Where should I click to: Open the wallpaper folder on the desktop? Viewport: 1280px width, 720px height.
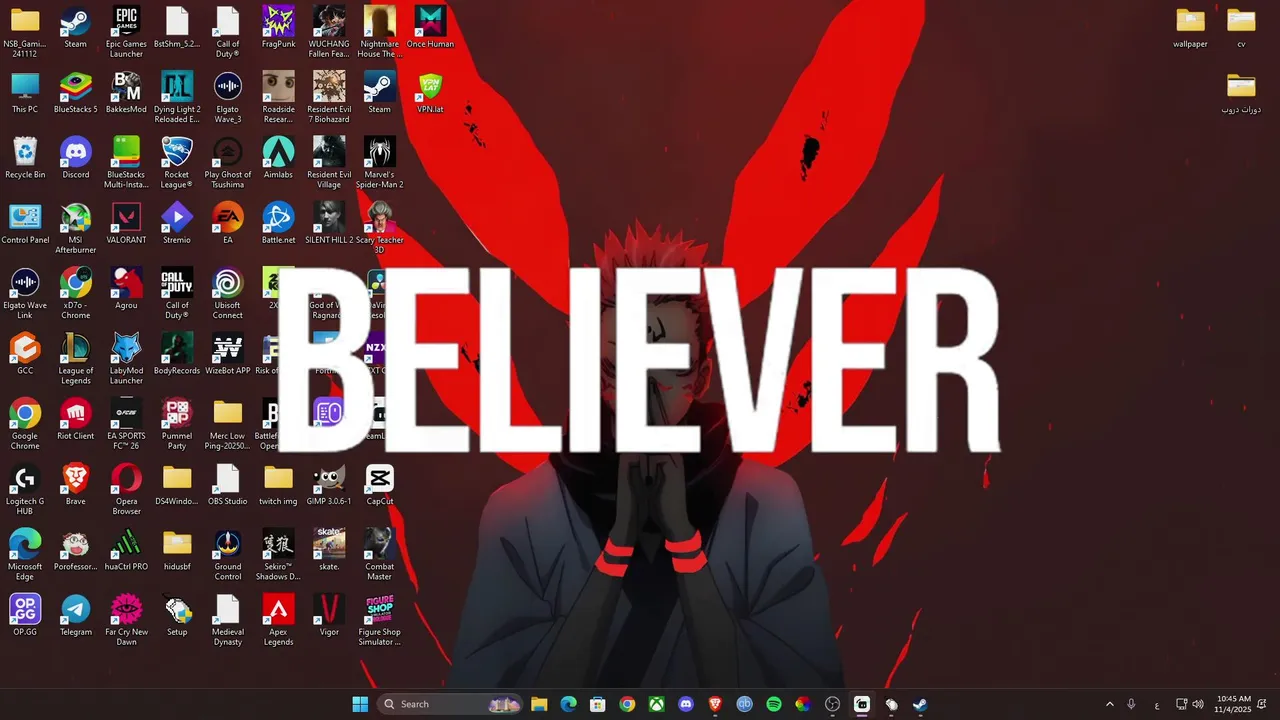tap(1190, 27)
